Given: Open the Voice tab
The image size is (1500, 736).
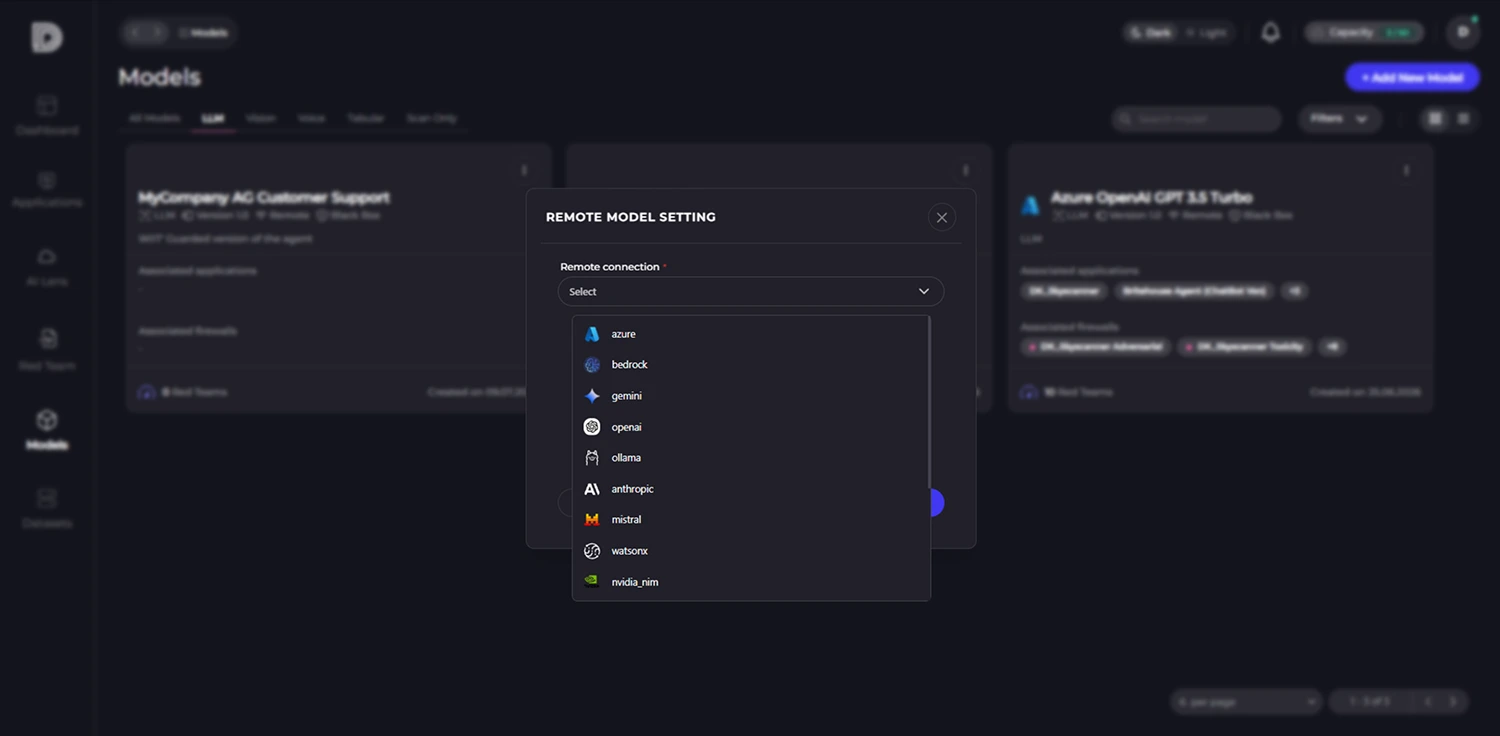Looking at the screenshot, I should tap(311, 118).
